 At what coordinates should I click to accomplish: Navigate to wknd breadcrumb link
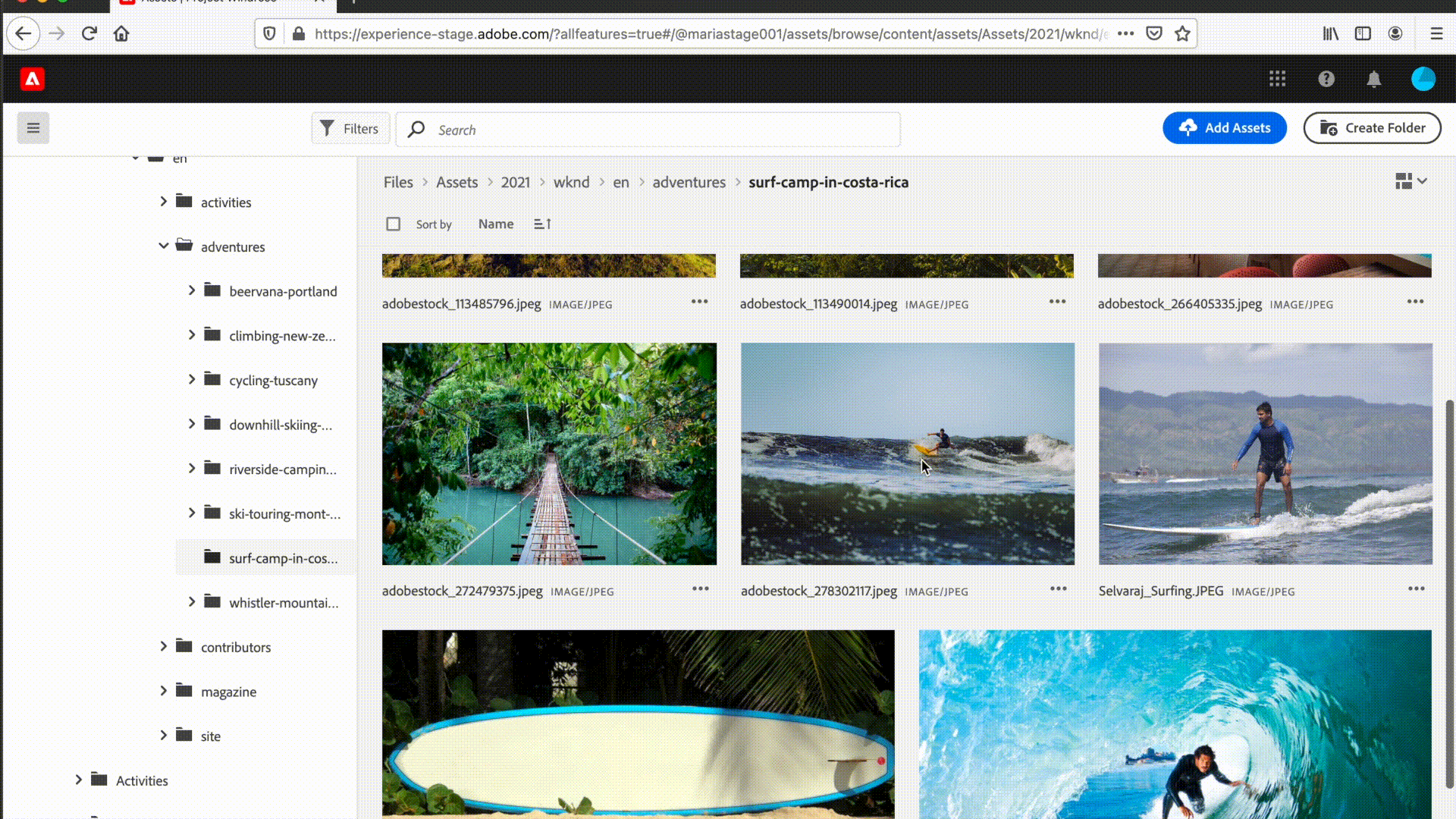pos(571,182)
